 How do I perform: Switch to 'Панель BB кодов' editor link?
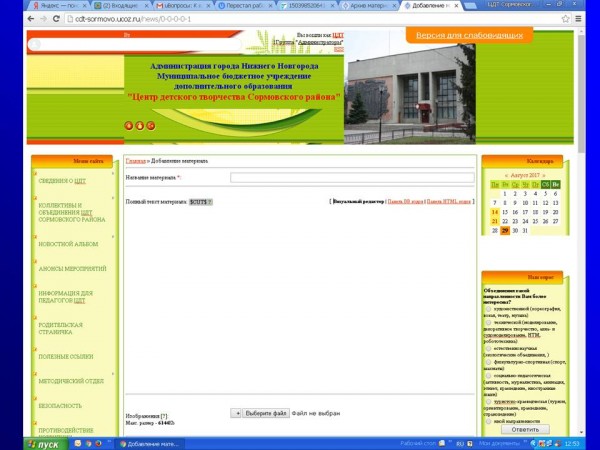pyautogui.click(x=405, y=201)
